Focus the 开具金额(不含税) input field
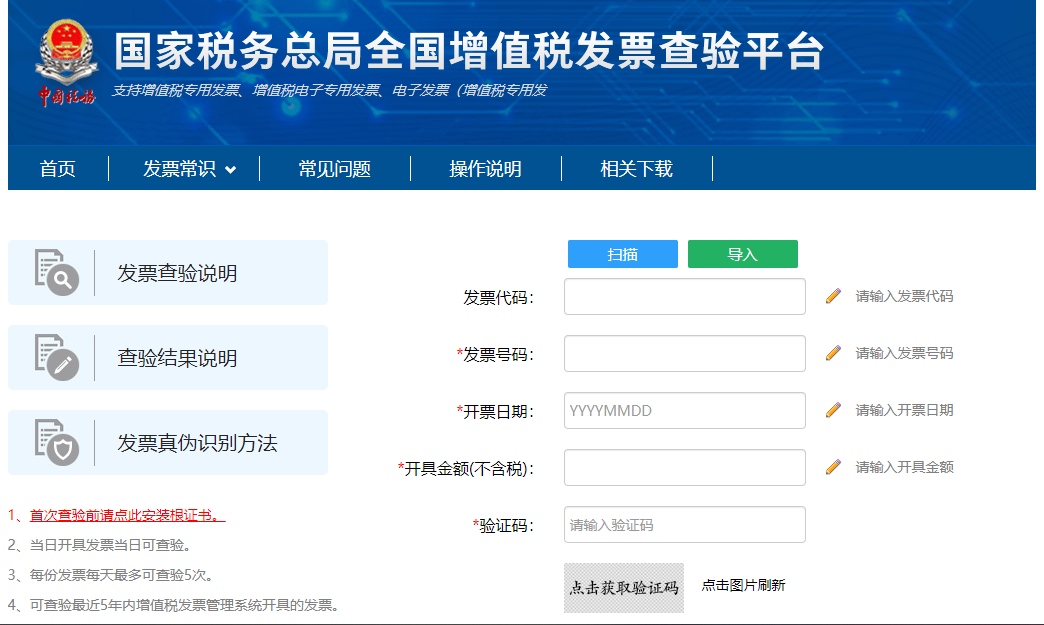This screenshot has height=625, width=1044. (684, 467)
